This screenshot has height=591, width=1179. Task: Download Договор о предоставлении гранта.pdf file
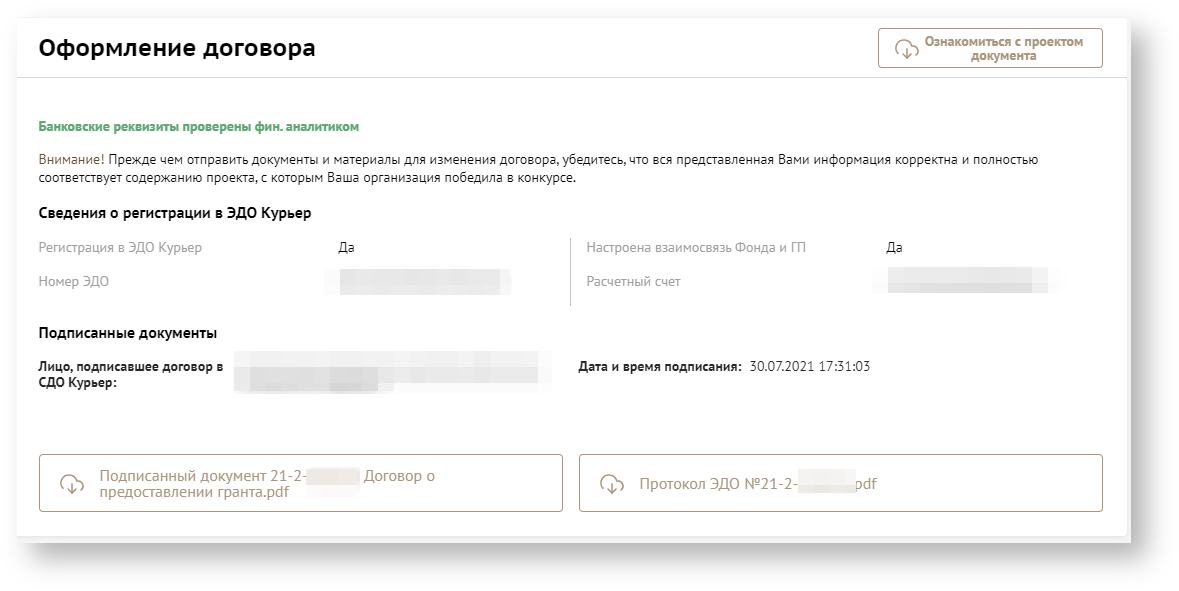click(300, 484)
